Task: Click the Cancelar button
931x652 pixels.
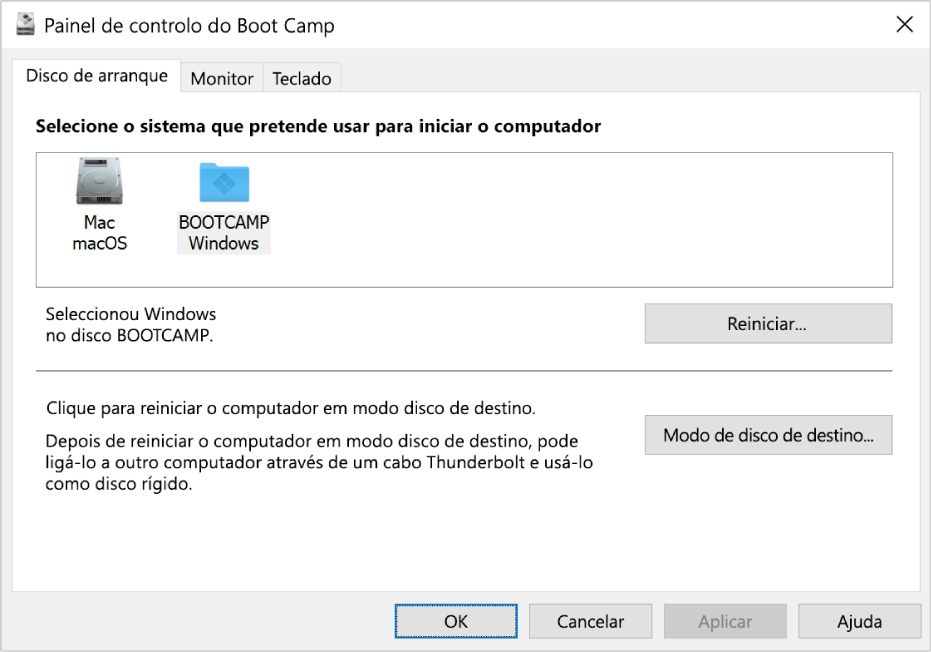Action: (590, 622)
